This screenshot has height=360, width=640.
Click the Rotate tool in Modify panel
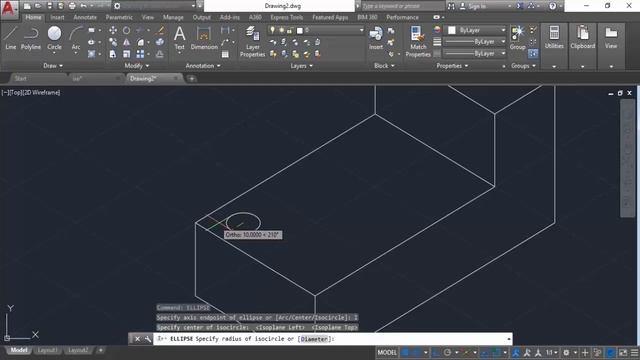[x=127, y=30]
